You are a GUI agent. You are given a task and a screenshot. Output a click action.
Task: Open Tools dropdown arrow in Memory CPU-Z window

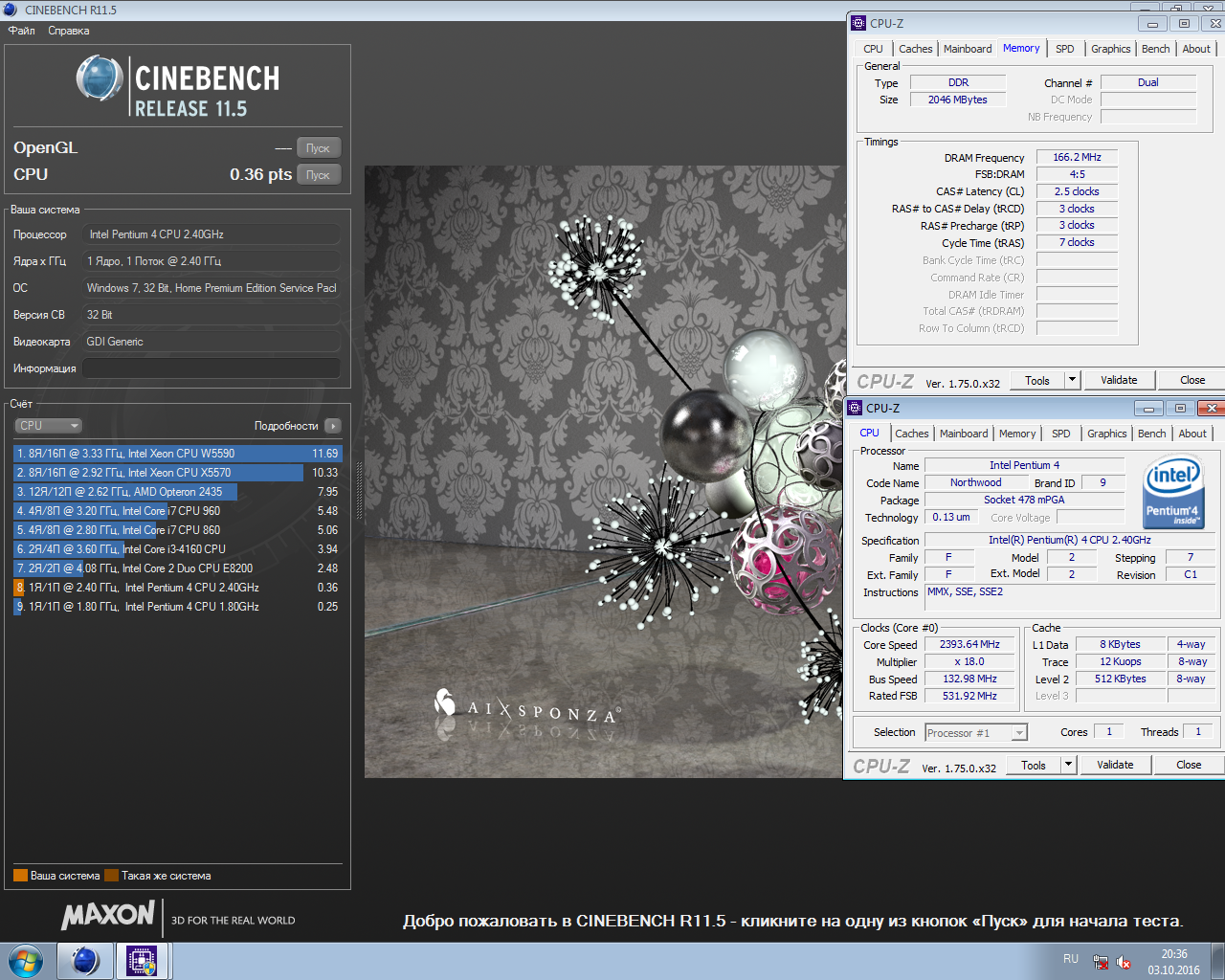(1072, 380)
